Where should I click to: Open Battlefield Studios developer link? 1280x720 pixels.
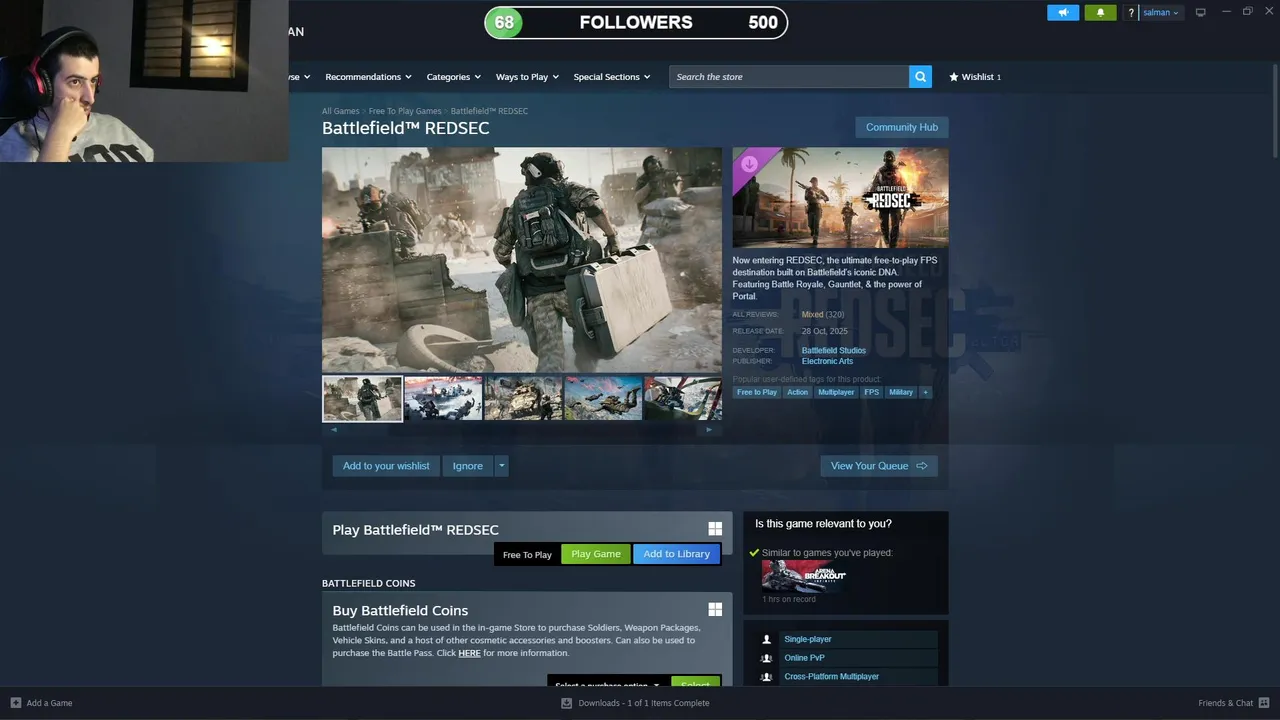coord(834,351)
